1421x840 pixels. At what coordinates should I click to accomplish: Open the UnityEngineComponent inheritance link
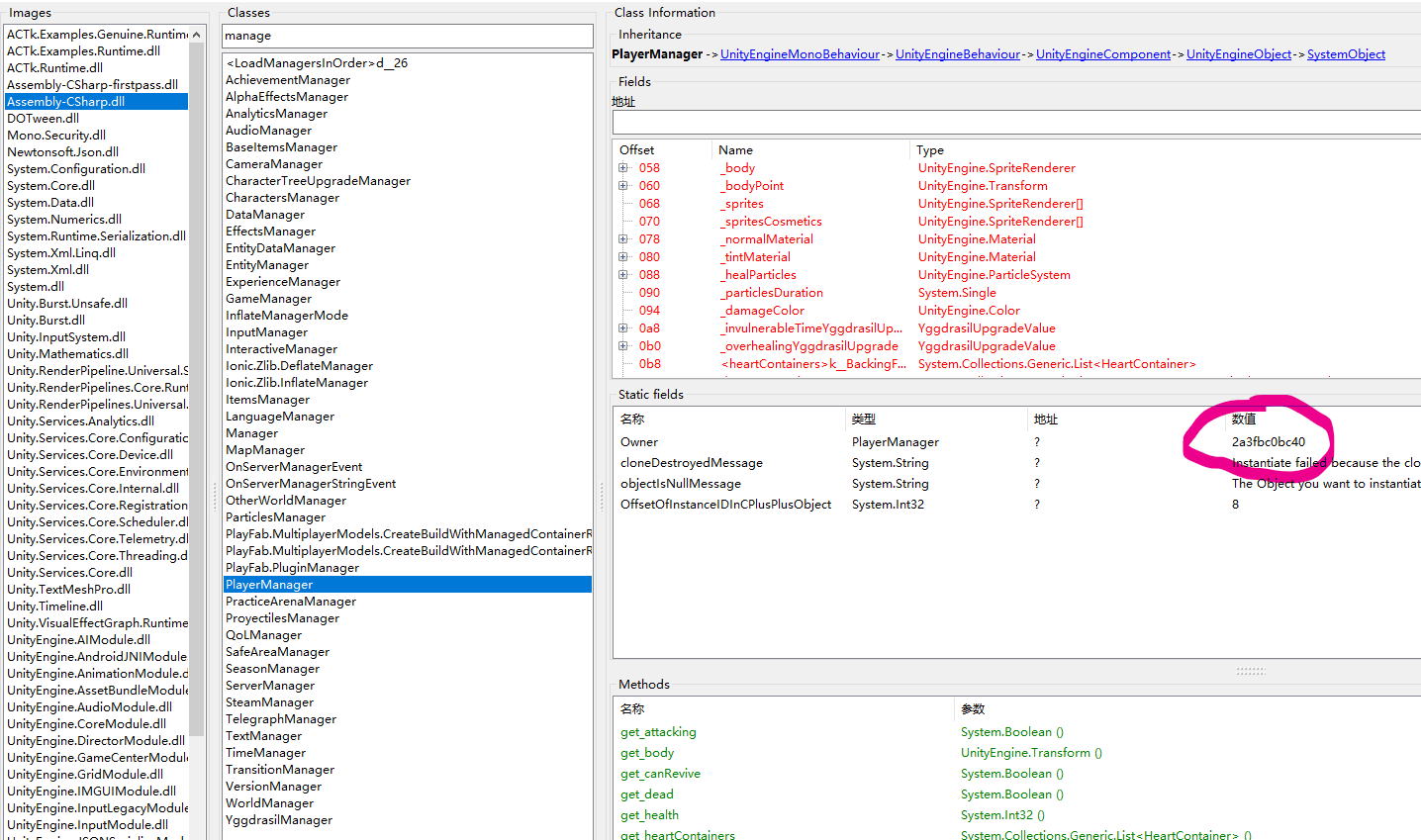1103,54
